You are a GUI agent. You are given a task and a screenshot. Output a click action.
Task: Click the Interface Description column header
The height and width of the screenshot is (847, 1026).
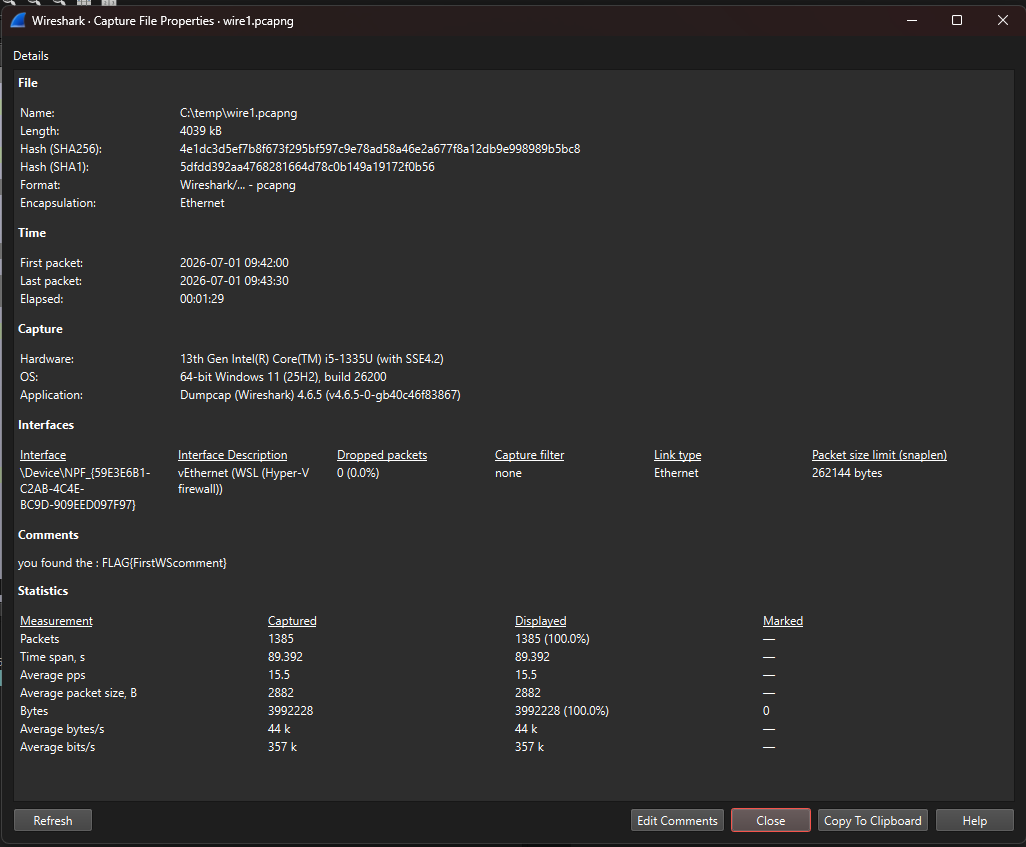tap(232, 455)
